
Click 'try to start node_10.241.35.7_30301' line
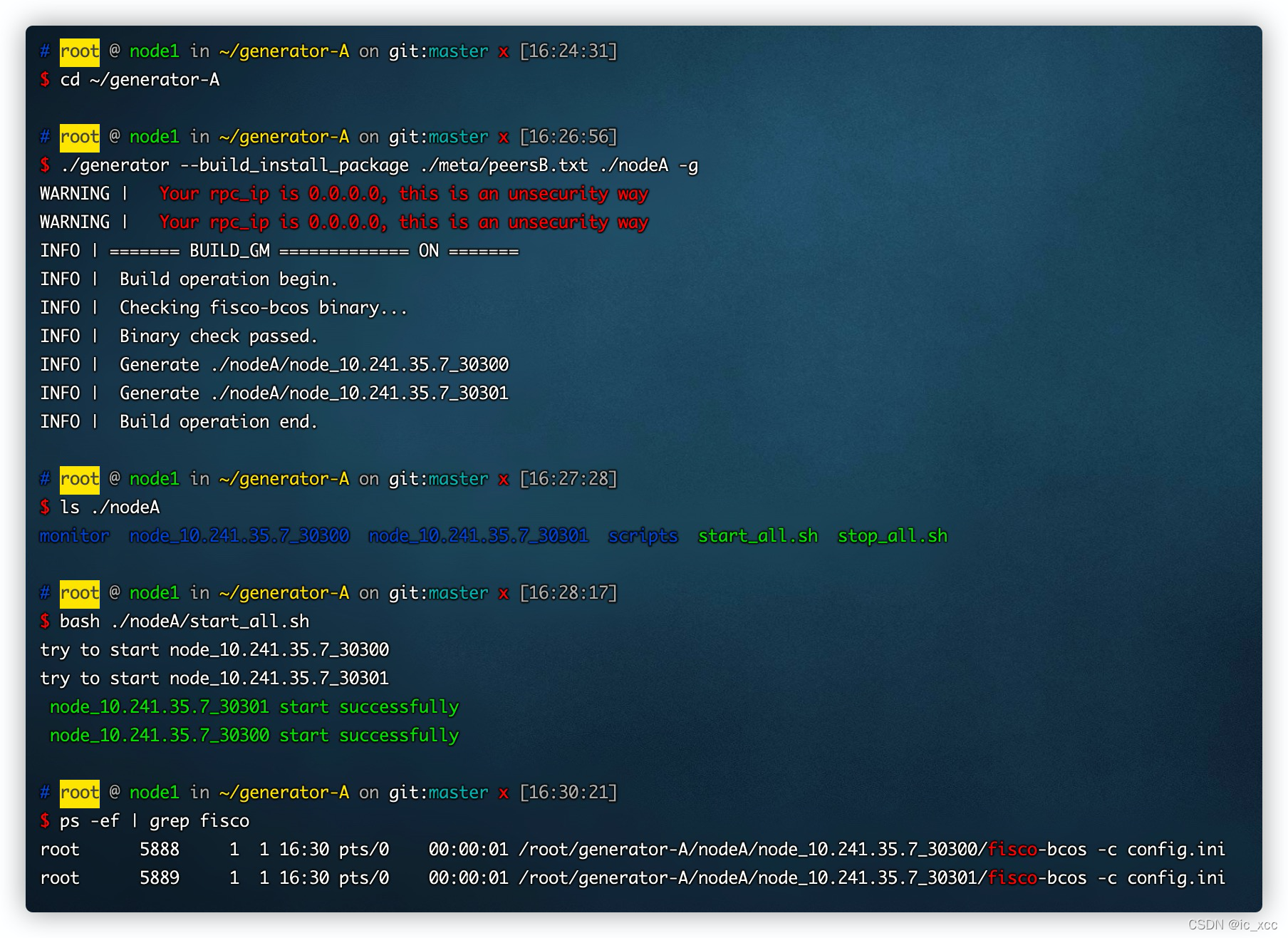214,679
